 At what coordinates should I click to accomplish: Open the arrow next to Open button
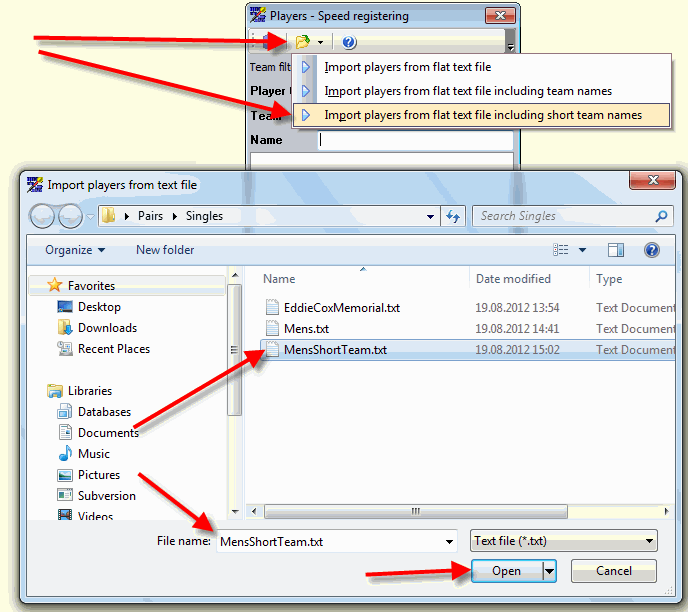tap(549, 571)
